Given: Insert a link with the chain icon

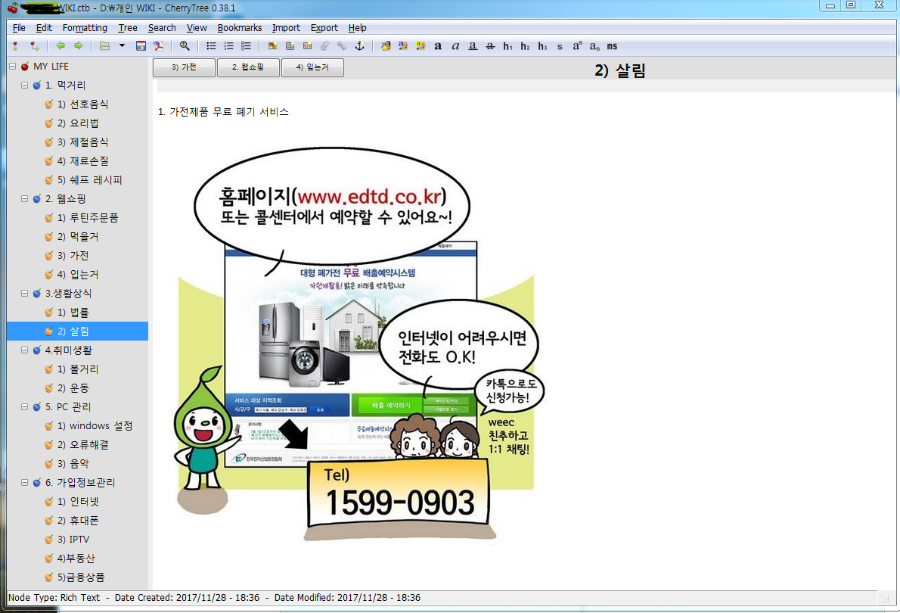Looking at the screenshot, I should click(342, 46).
